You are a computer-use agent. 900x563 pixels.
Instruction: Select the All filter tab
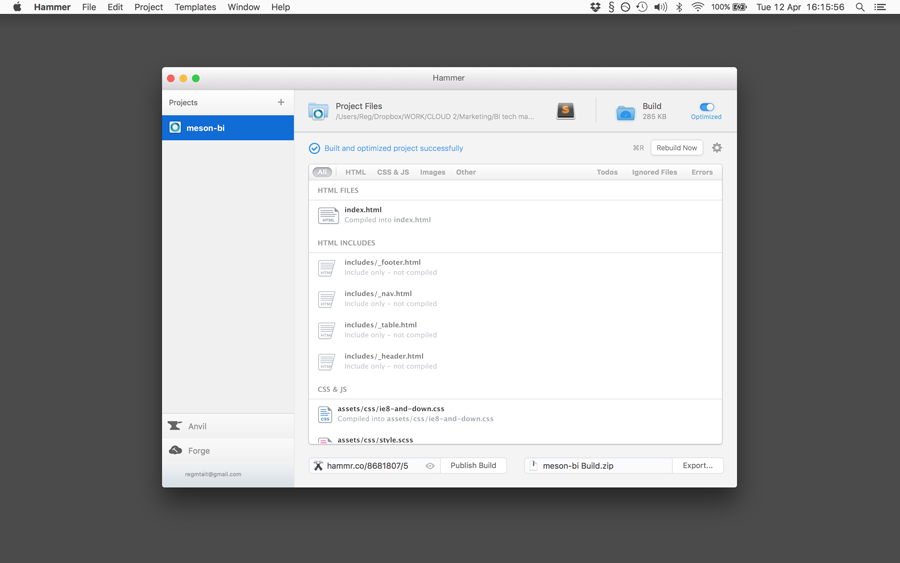(322, 172)
